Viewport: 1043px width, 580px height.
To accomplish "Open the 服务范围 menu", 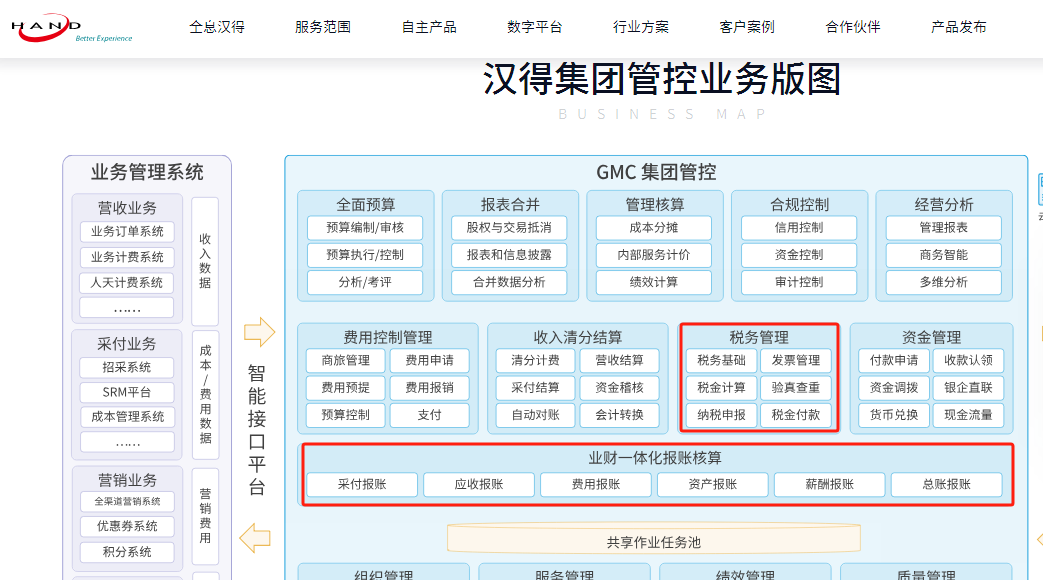I will tap(323, 27).
